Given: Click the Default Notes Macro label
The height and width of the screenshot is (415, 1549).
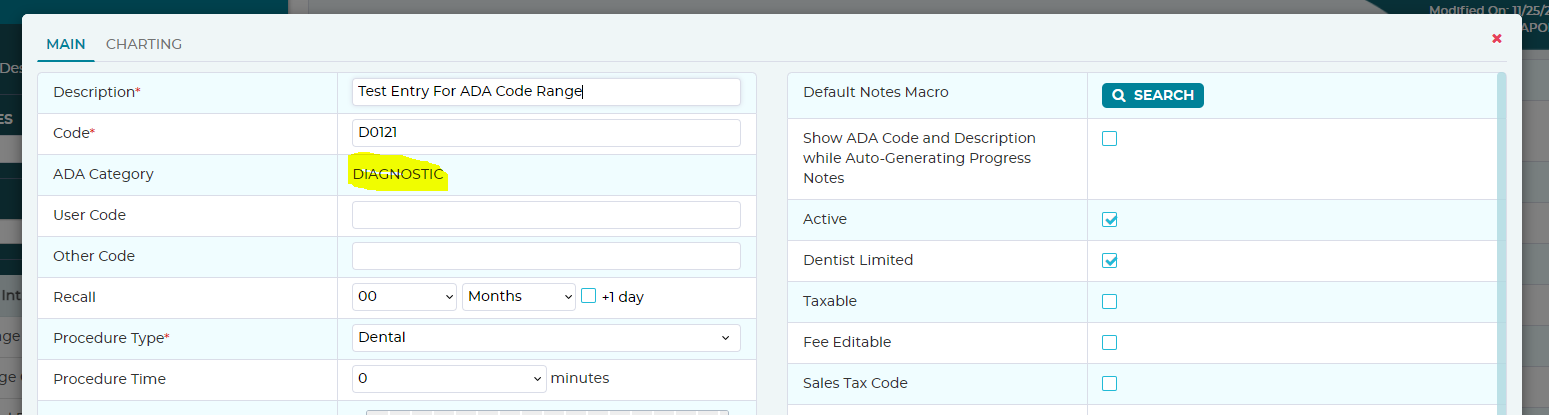Looking at the screenshot, I should point(876,92).
